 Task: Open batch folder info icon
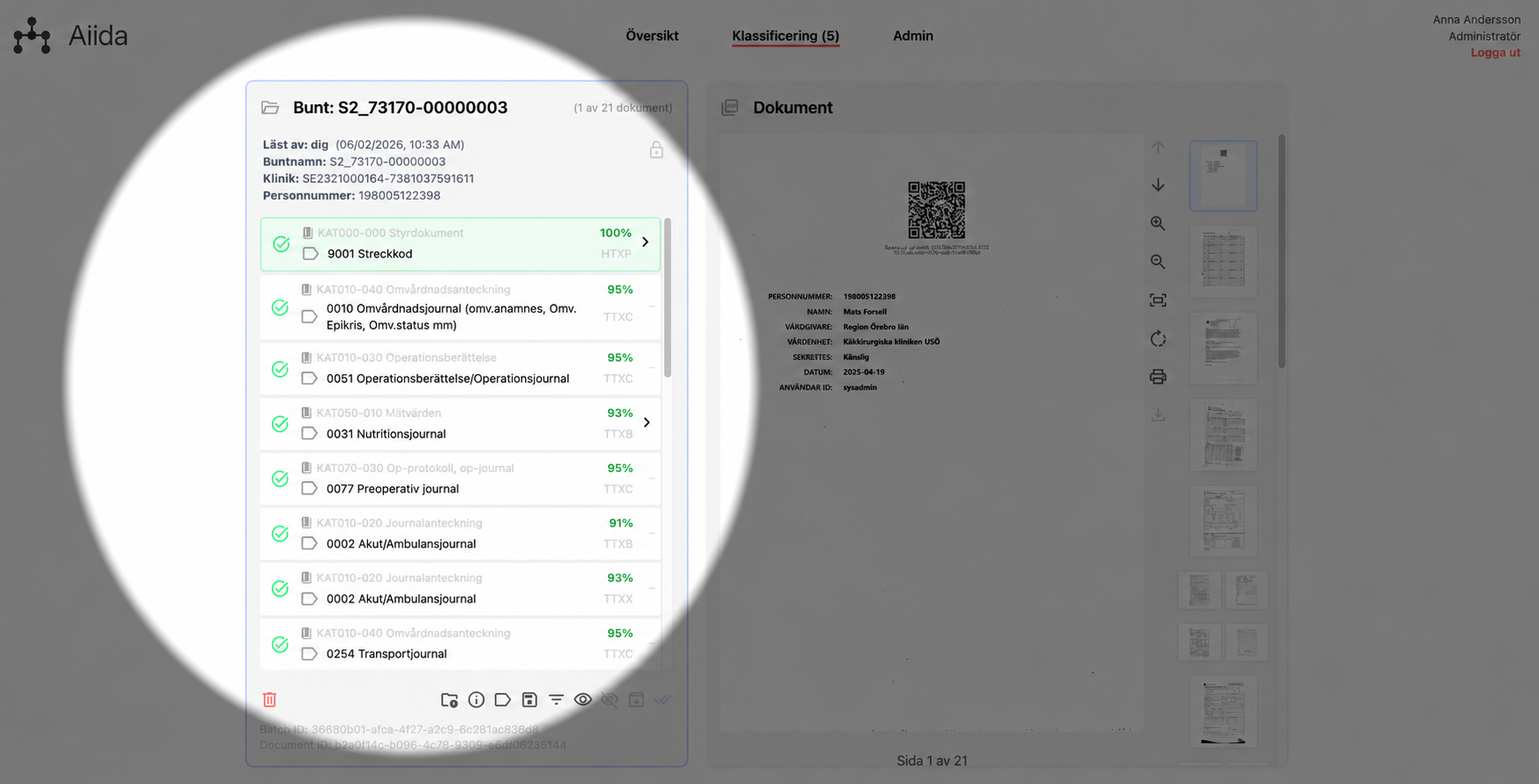[x=450, y=700]
